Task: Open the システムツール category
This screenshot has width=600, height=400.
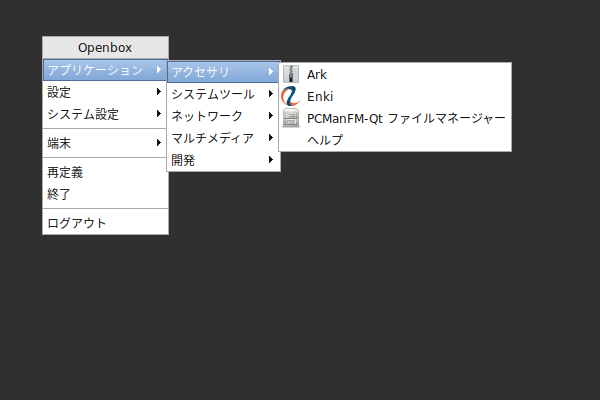Action: click(223, 94)
